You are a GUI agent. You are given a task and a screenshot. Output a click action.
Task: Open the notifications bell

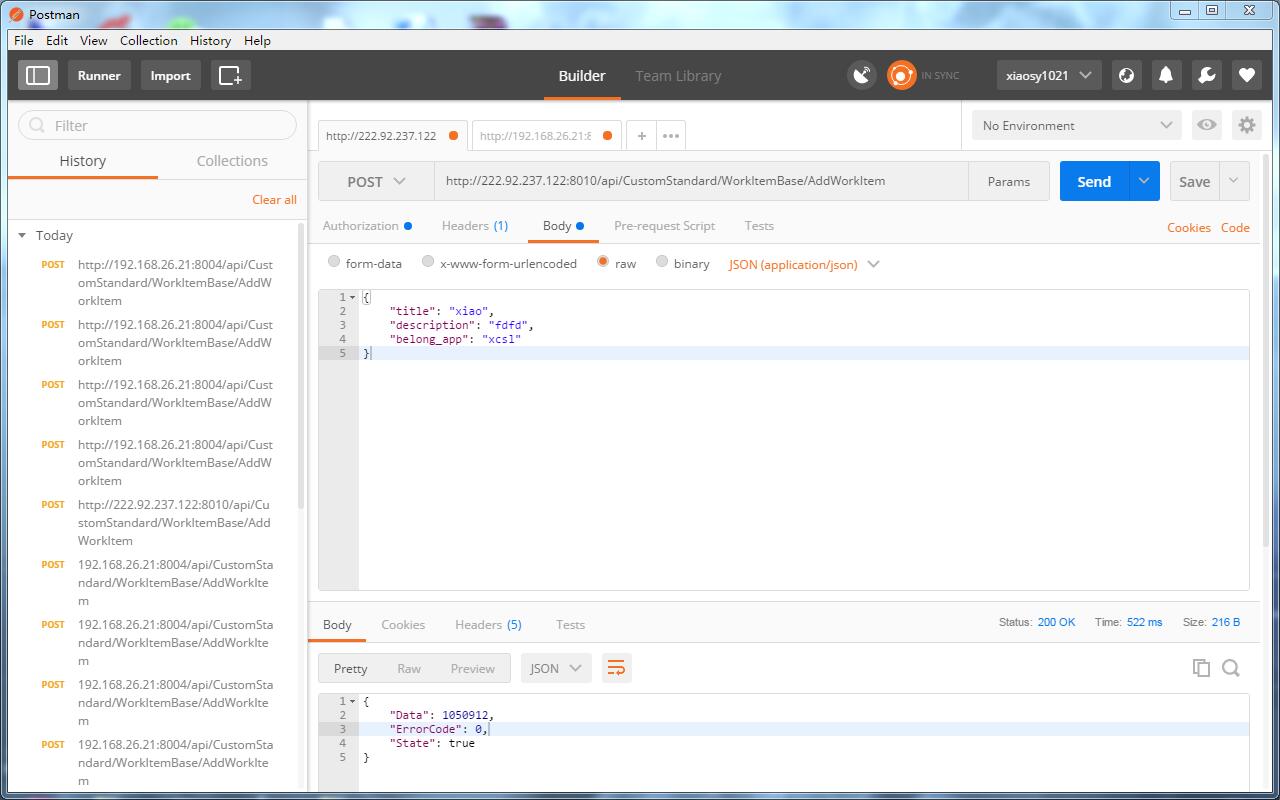click(1166, 75)
